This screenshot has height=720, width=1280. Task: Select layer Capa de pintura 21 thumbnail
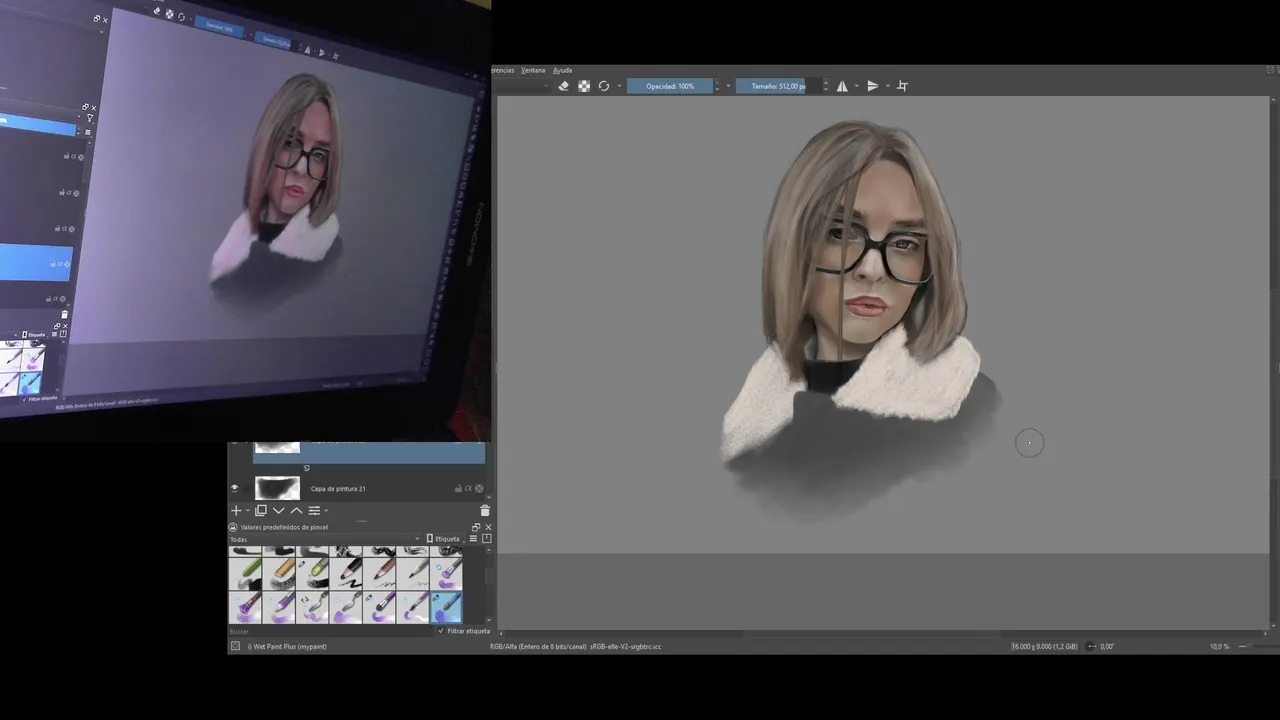[x=277, y=488]
